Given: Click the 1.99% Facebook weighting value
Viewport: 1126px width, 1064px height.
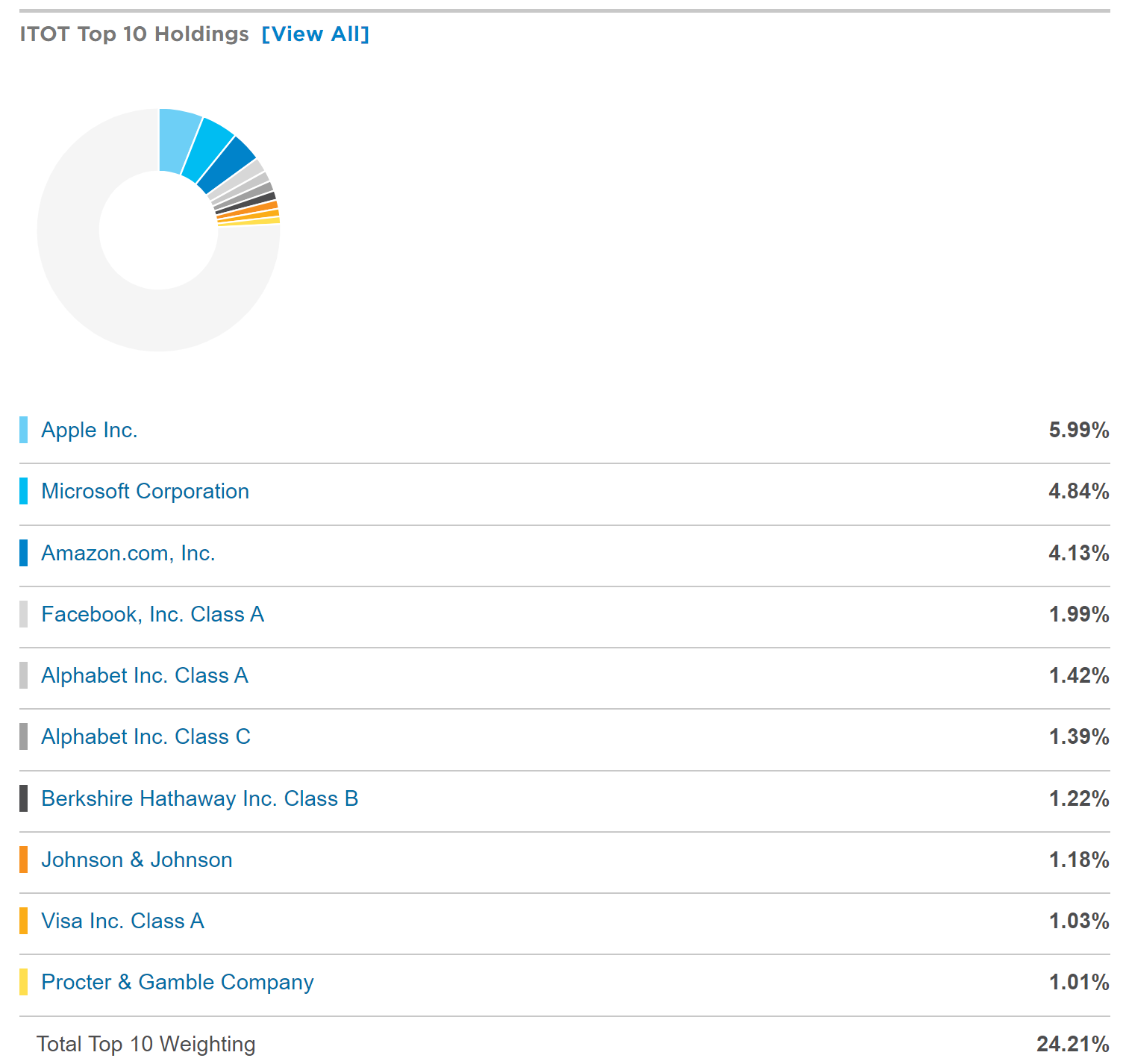Looking at the screenshot, I should click(x=1079, y=614).
